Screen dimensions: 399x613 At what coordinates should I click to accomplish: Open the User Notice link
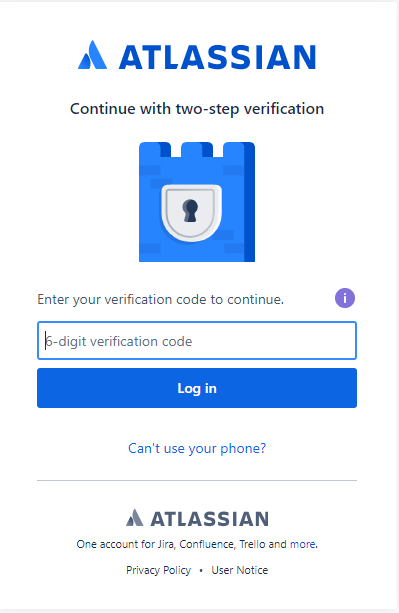(x=240, y=570)
